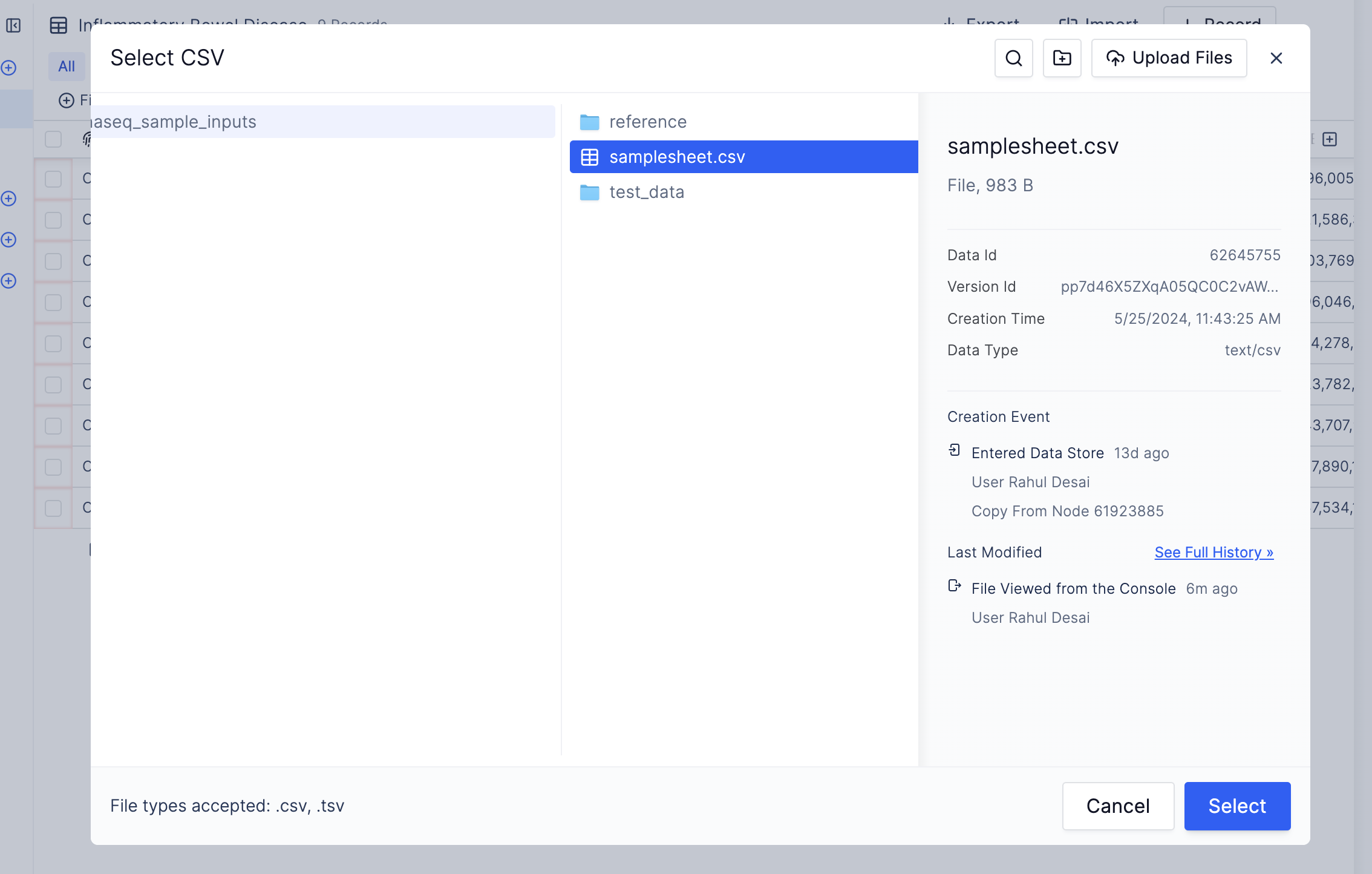Open the See Full History link
1372x874 pixels.
coord(1214,552)
